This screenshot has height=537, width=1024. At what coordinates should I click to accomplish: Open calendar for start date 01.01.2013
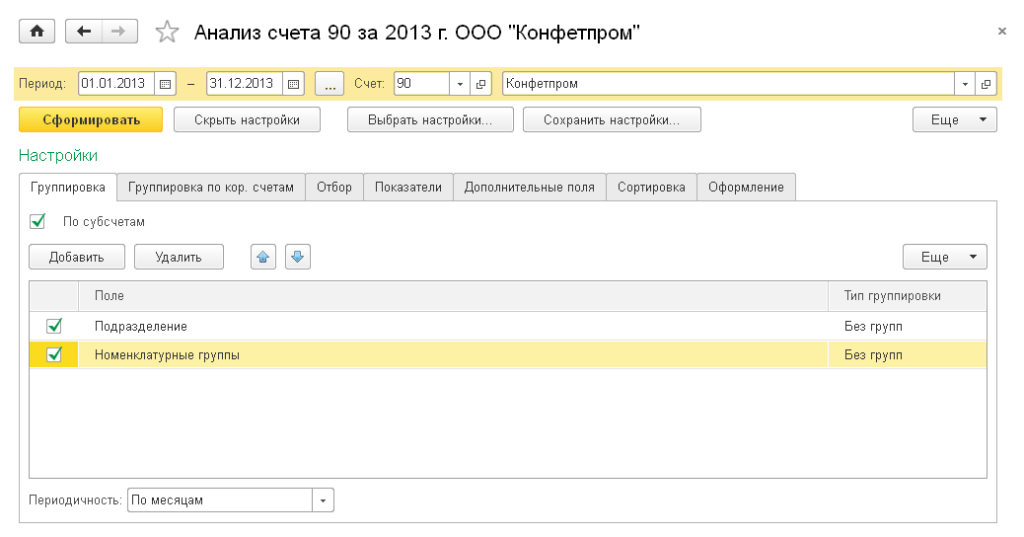click(x=166, y=84)
